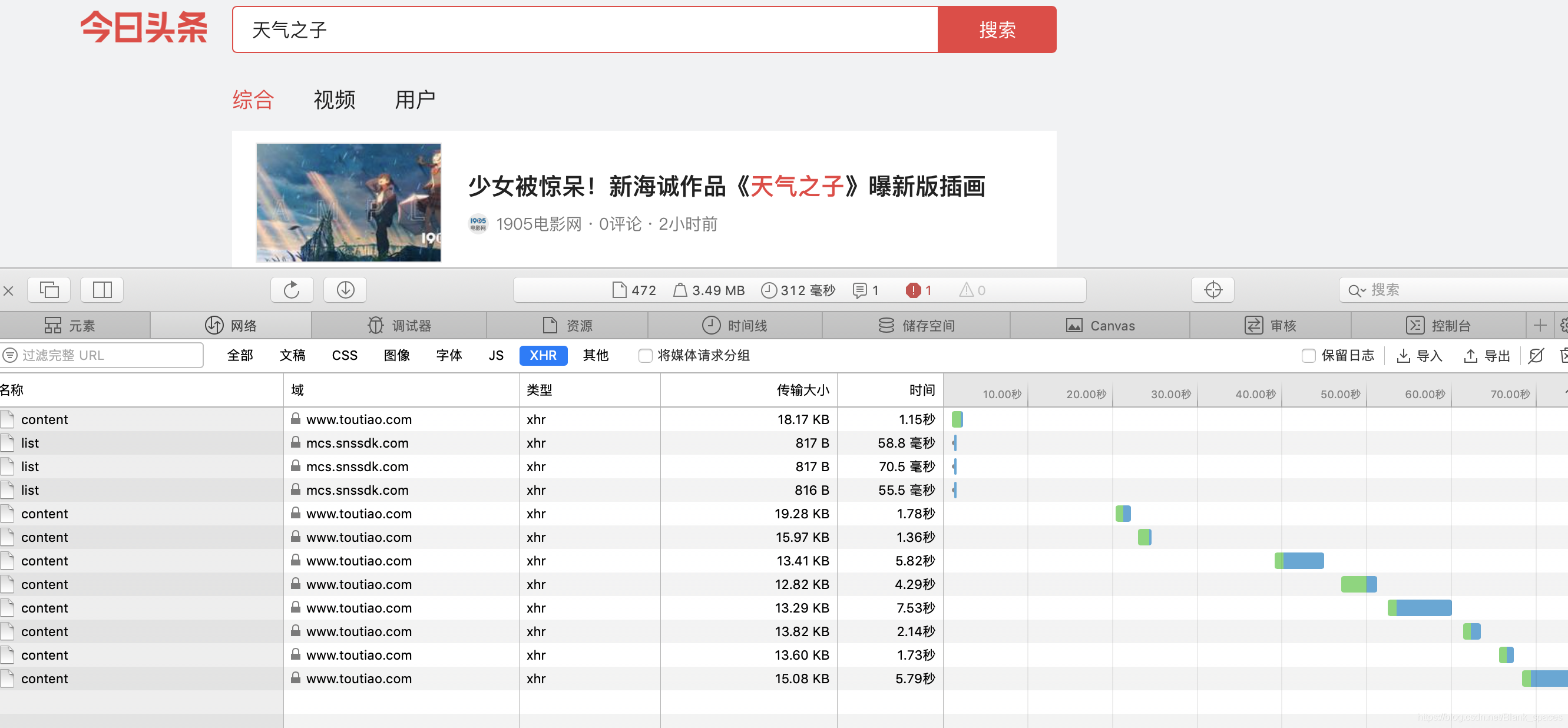
Task: Select the 文稿 filter
Action: tap(292, 356)
